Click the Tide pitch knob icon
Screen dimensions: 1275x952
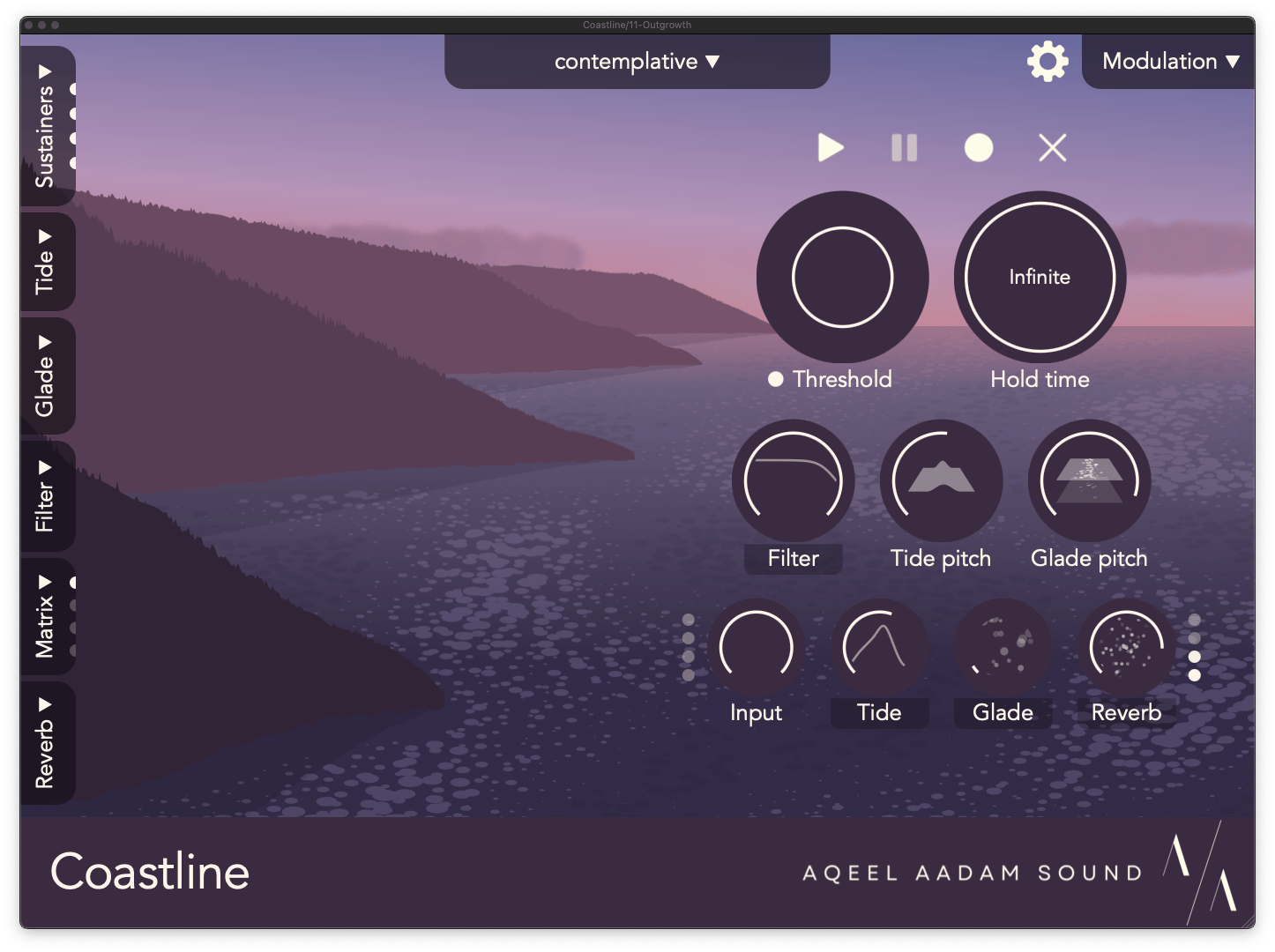pos(941,480)
